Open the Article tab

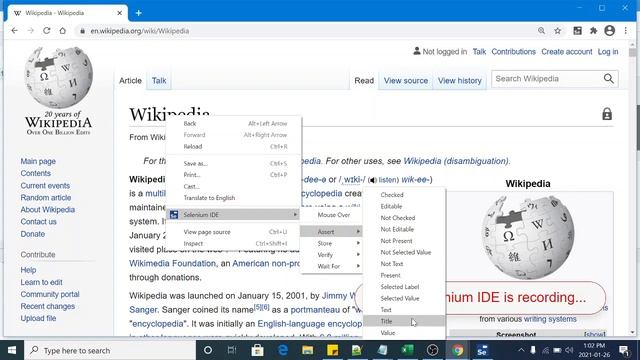click(x=130, y=80)
